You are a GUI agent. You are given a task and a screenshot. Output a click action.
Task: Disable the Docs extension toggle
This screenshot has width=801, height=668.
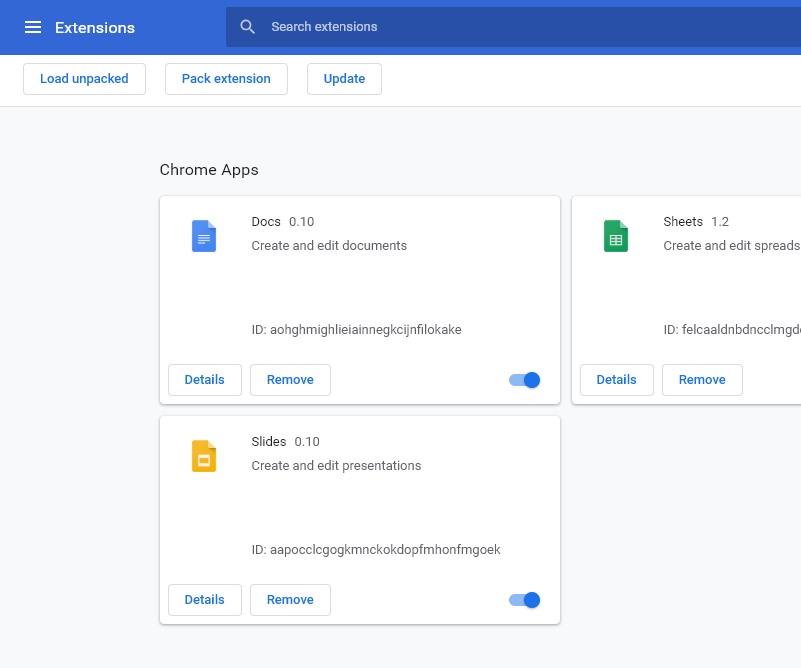click(x=523, y=380)
